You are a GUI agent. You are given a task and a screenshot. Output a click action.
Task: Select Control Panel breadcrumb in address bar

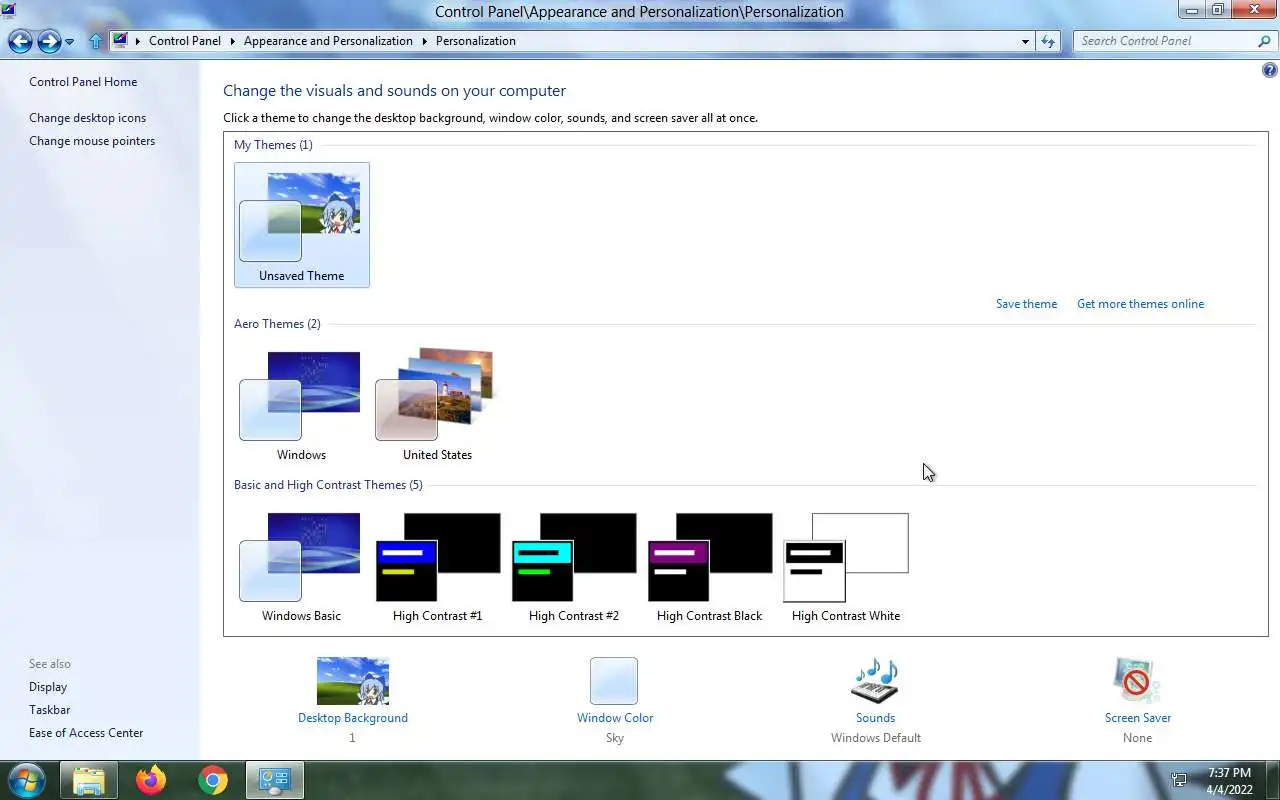click(x=185, y=41)
